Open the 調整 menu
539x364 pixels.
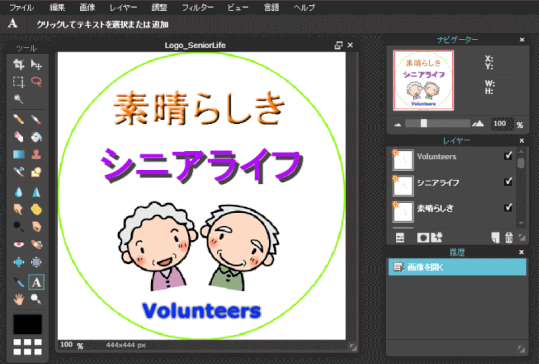[159, 7]
